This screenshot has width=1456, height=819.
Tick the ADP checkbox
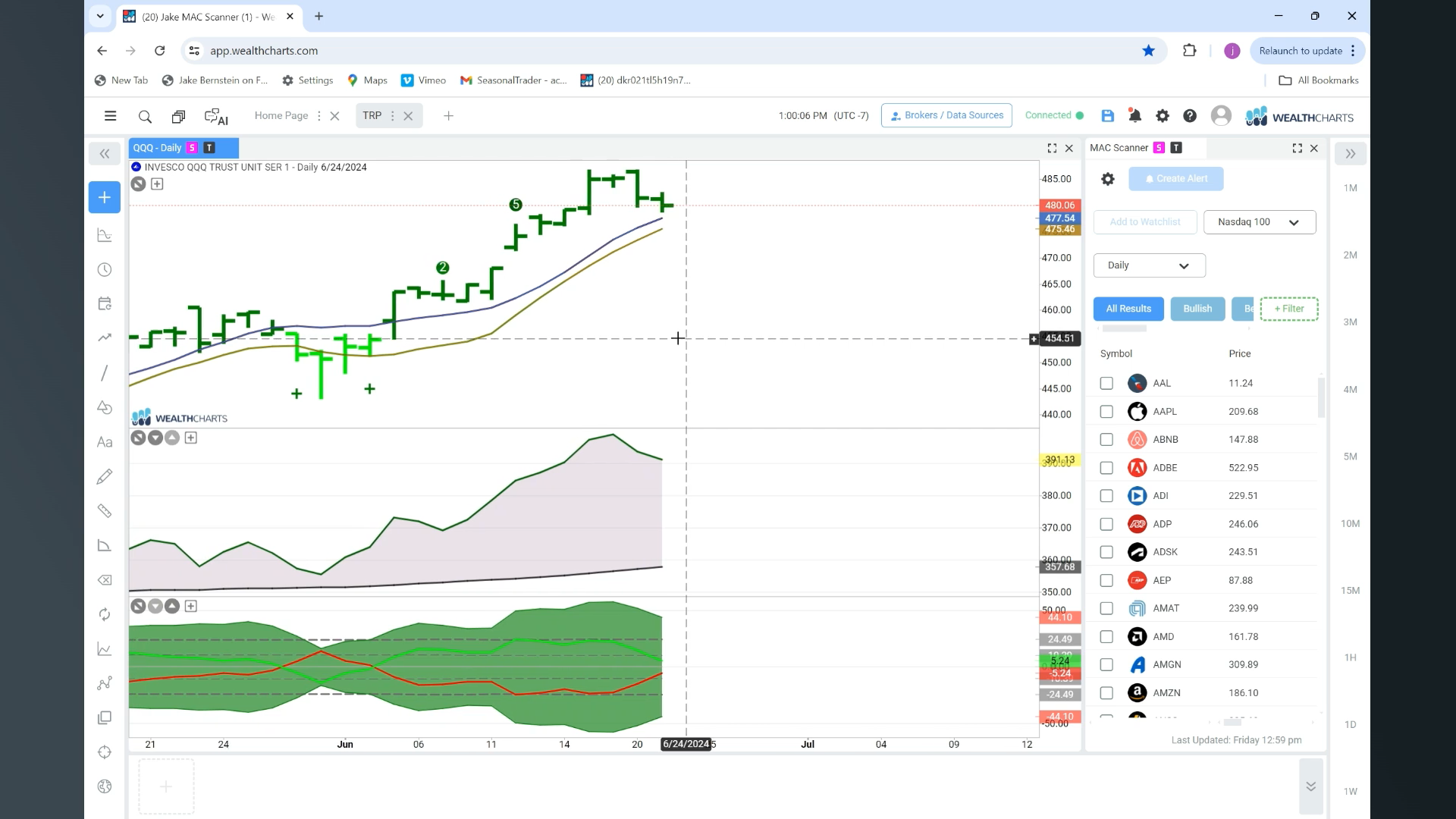point(1106,524)
